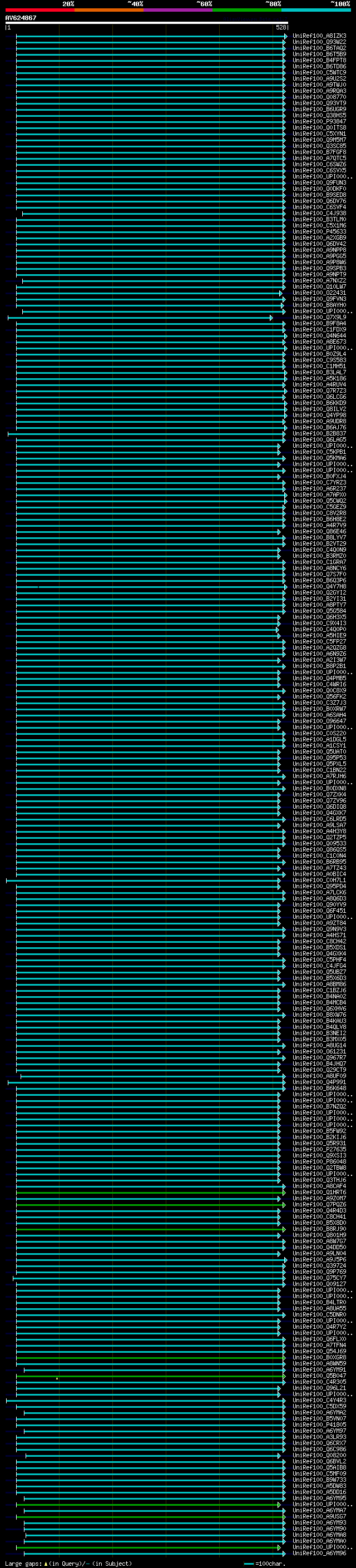Select label UniRef100_O22431

point(319,293)
